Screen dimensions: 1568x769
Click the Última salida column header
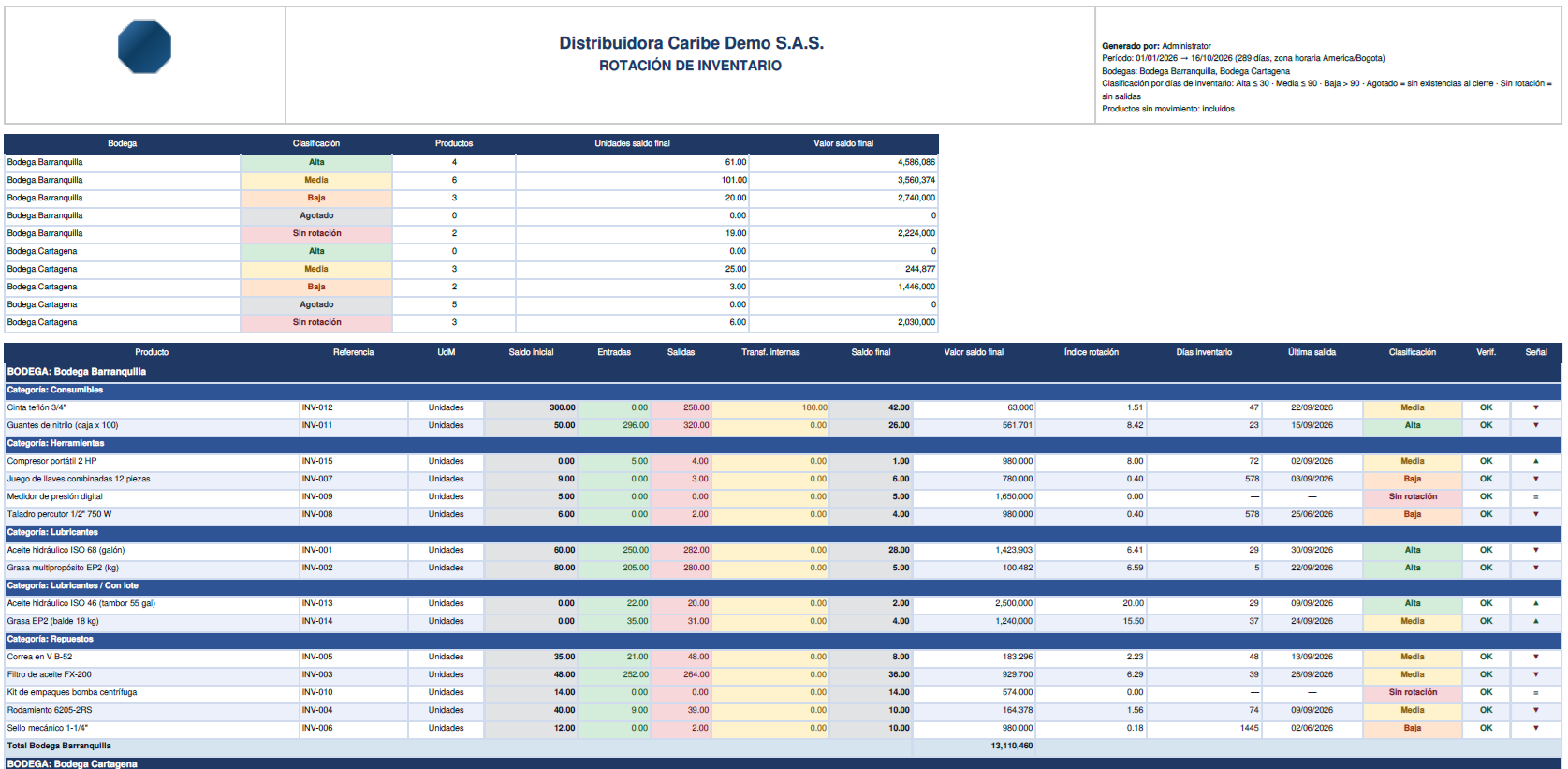[1312, 352]
